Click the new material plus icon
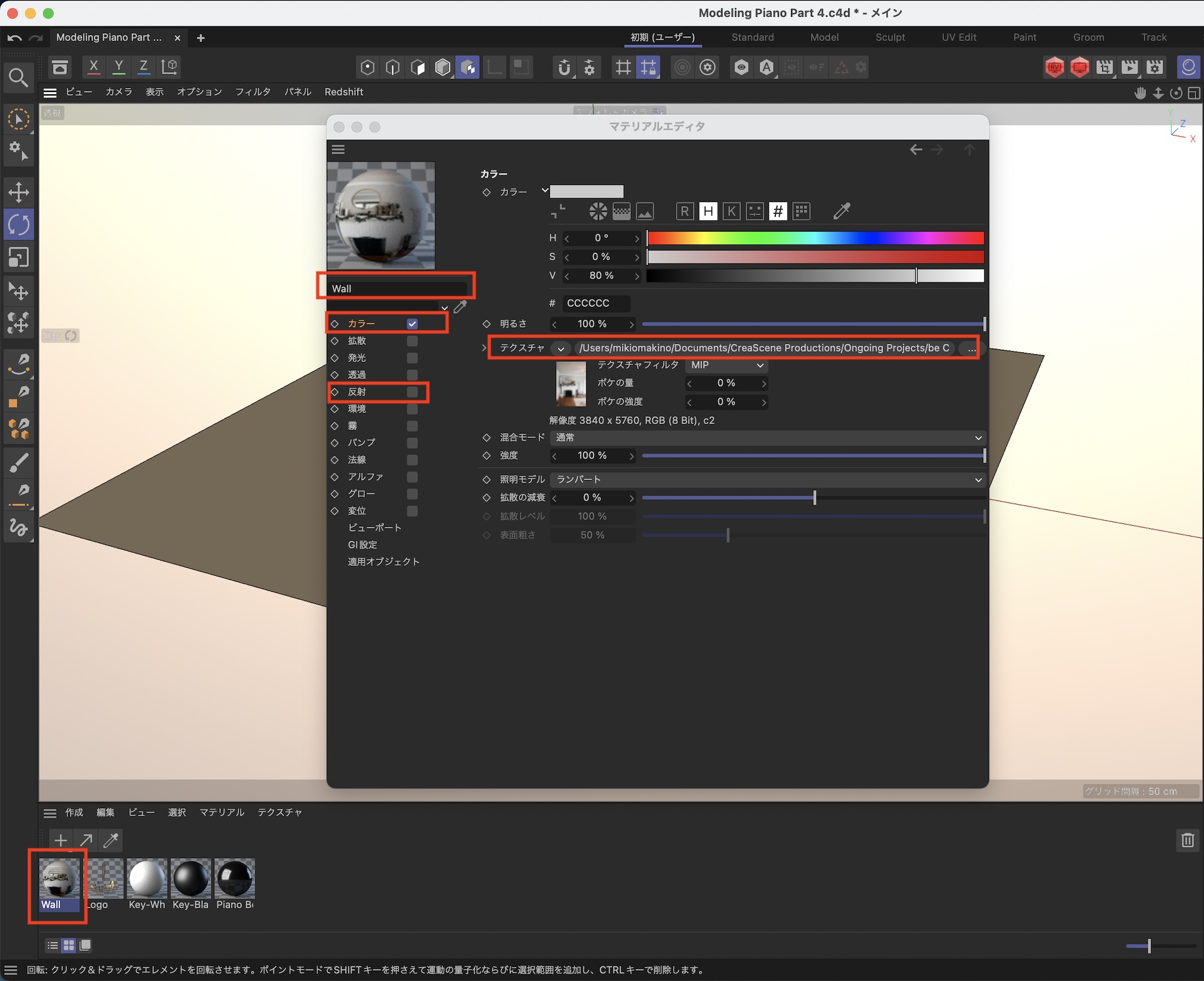Screen dimensions: 1204x981 tap(60, 840)
